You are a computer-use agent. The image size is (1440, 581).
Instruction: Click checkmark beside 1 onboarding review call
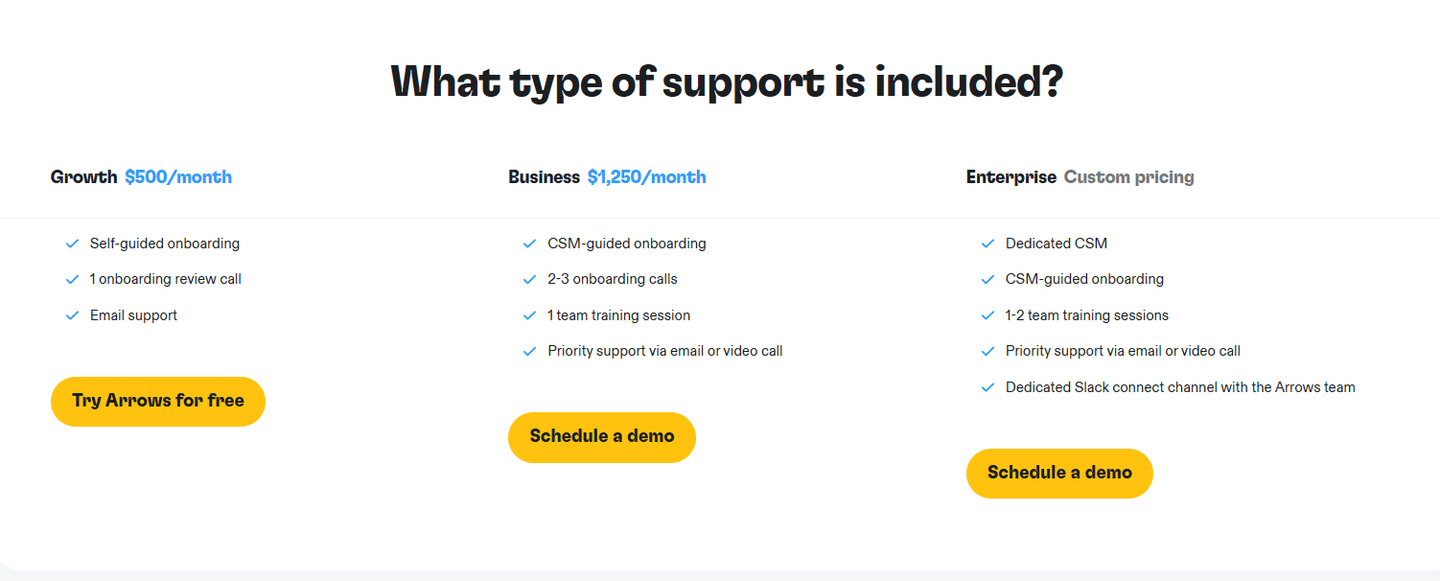coord(72,280)
